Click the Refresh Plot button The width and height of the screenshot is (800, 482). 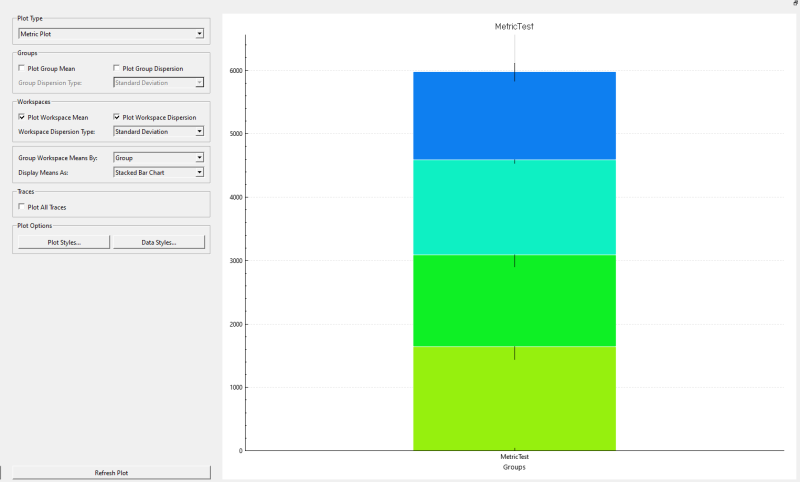pos(111,473)
